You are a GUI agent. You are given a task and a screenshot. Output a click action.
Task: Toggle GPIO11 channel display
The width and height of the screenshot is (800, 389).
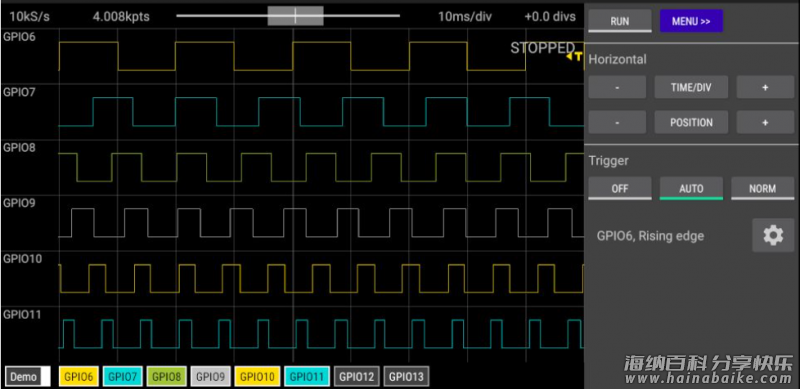[307, 377]
